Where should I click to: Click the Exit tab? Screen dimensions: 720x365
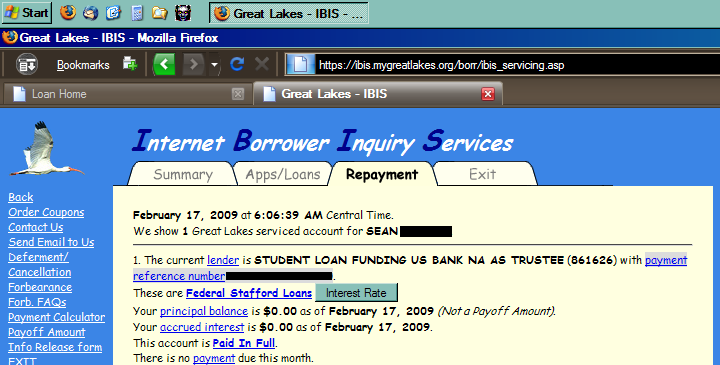[483, 174]
